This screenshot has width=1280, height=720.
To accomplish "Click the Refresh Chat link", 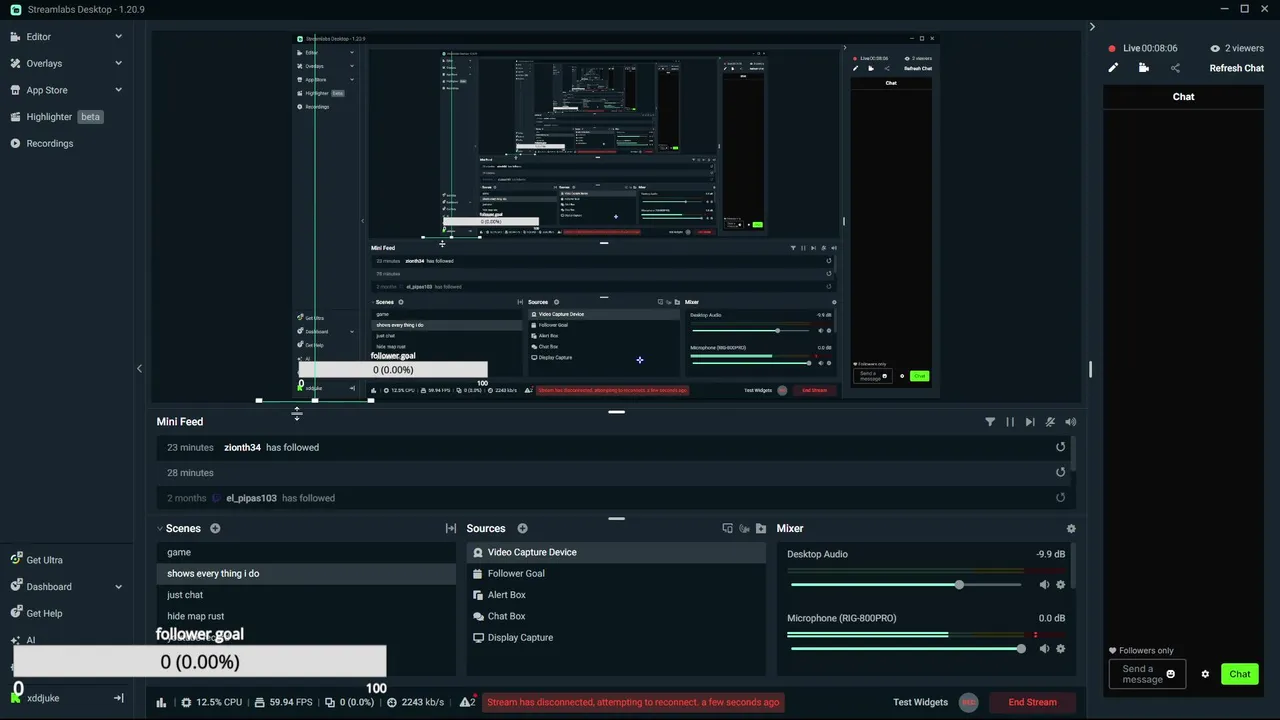I will [1237, 68].
